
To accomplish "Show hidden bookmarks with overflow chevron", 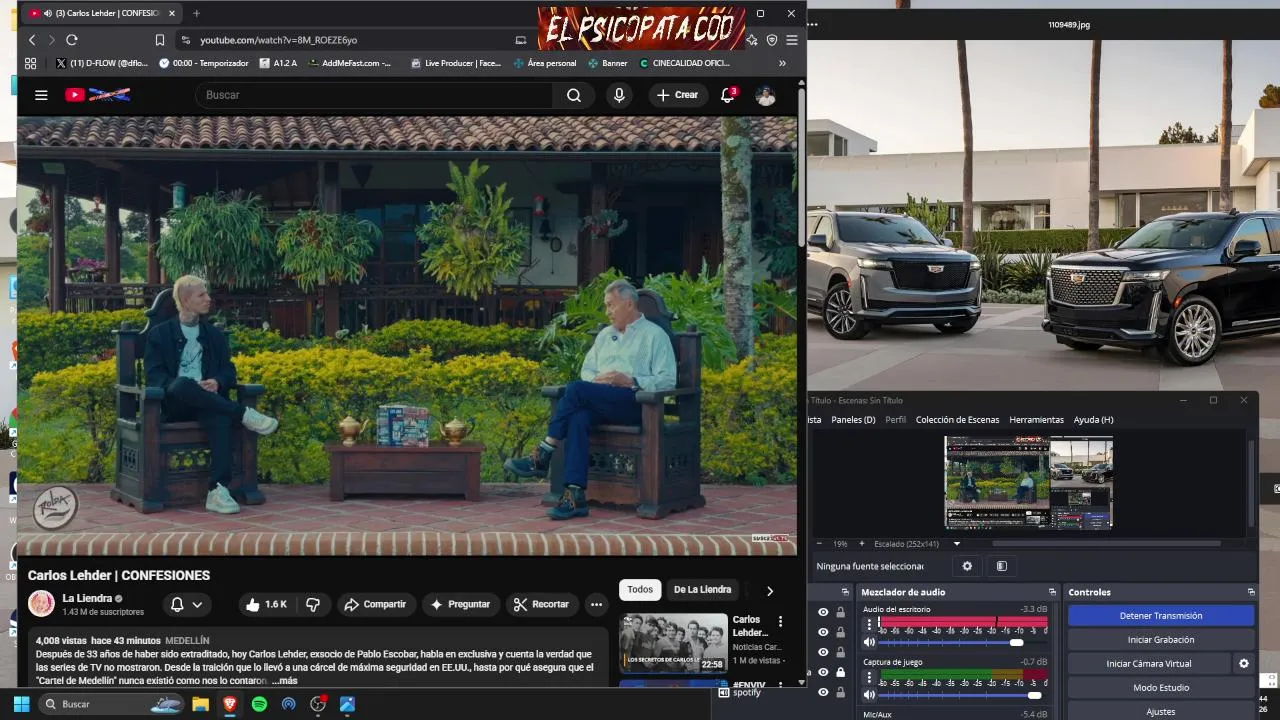I will click(782, 63).
